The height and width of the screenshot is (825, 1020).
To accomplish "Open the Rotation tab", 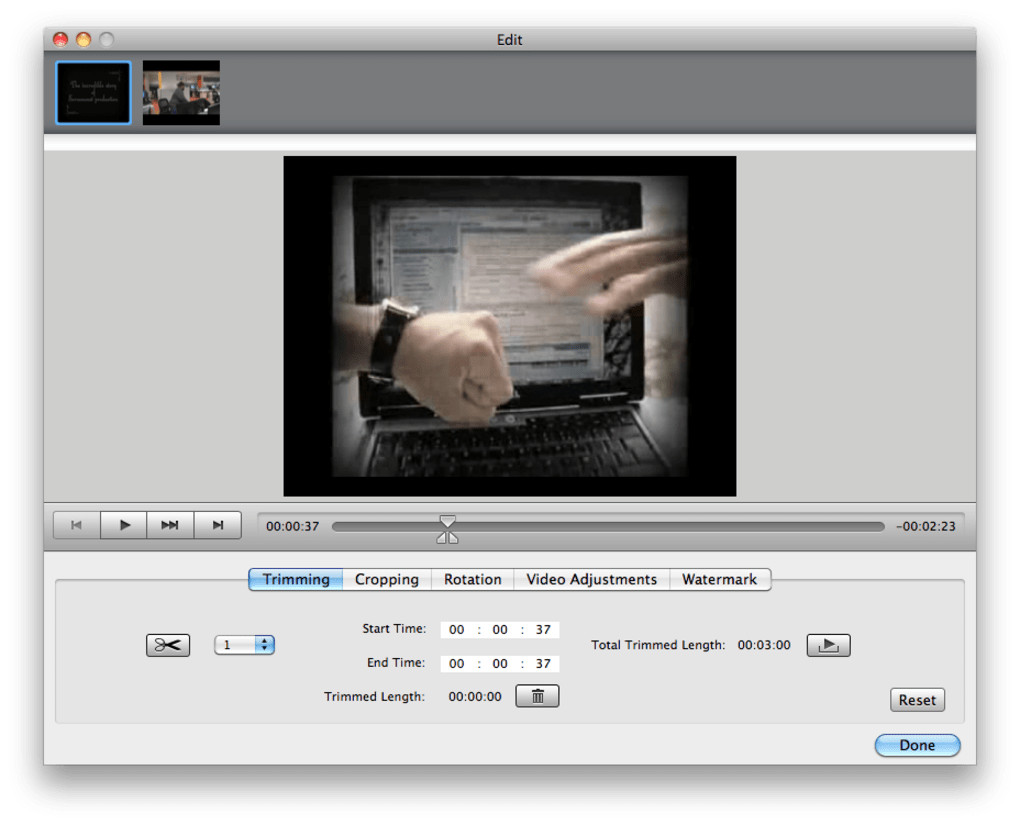I will point(473,579).
